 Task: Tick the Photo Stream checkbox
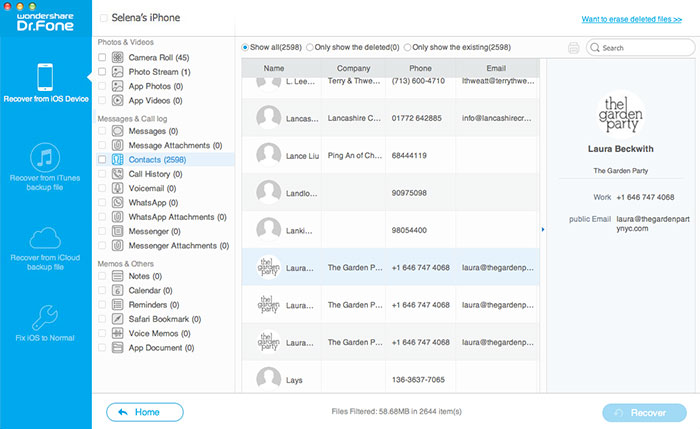(102, 71)
